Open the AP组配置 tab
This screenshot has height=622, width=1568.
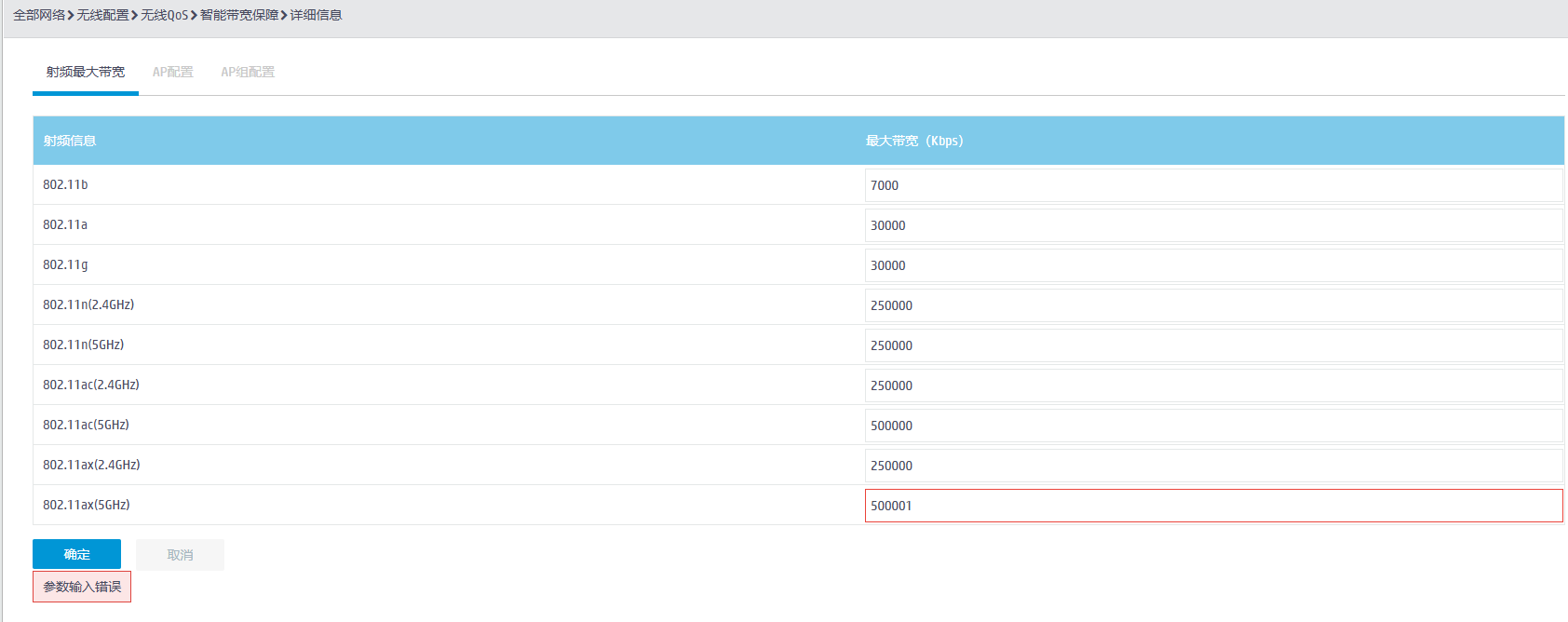[x=248, y=72]
